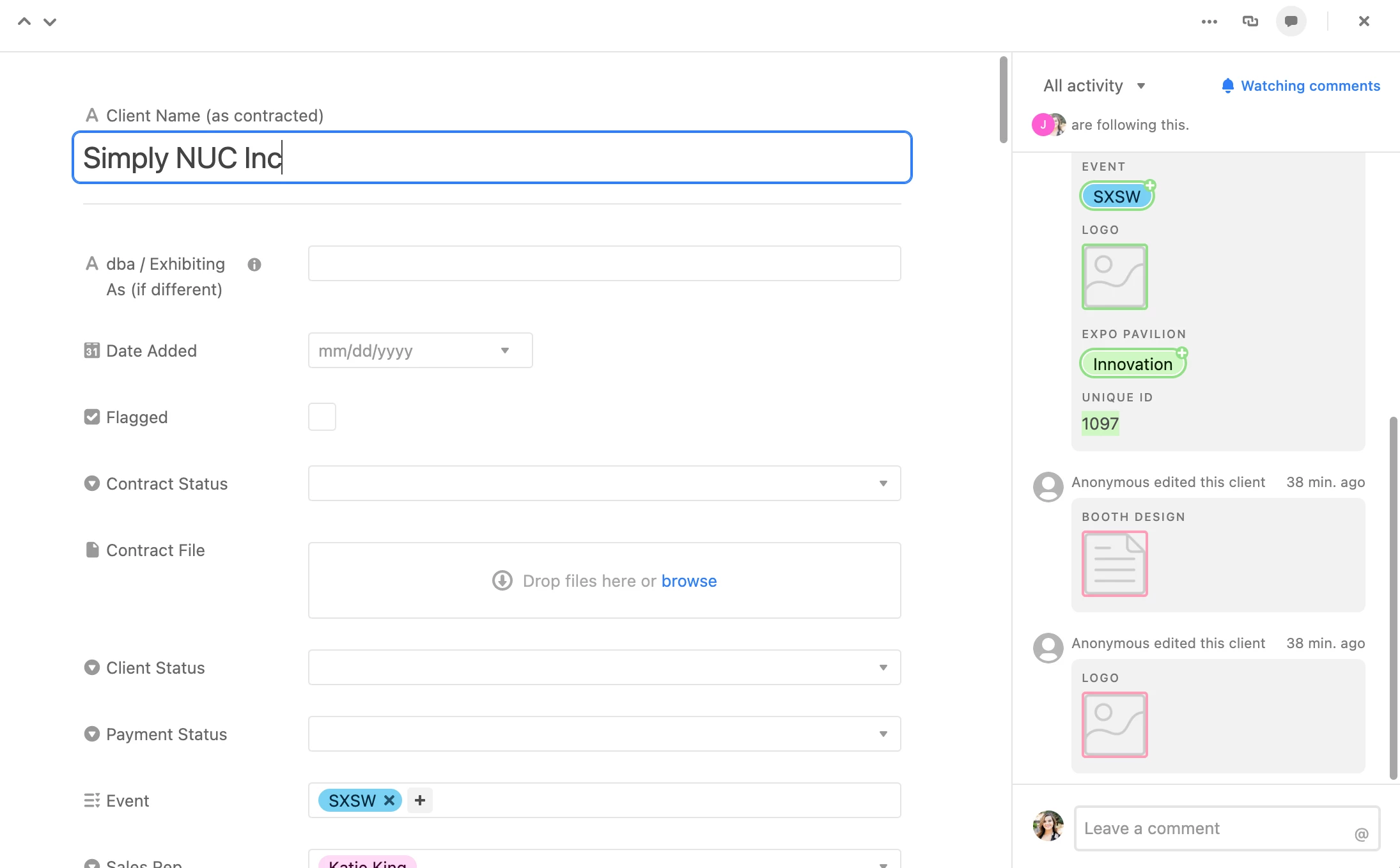Check the Flagged checkbox
Viewport: 1400px width, 868px height.
322,417
